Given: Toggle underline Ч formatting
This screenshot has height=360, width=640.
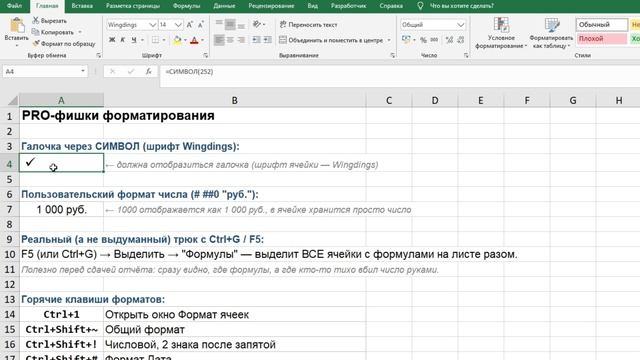Looking at the screenshot, I should 133,40.
